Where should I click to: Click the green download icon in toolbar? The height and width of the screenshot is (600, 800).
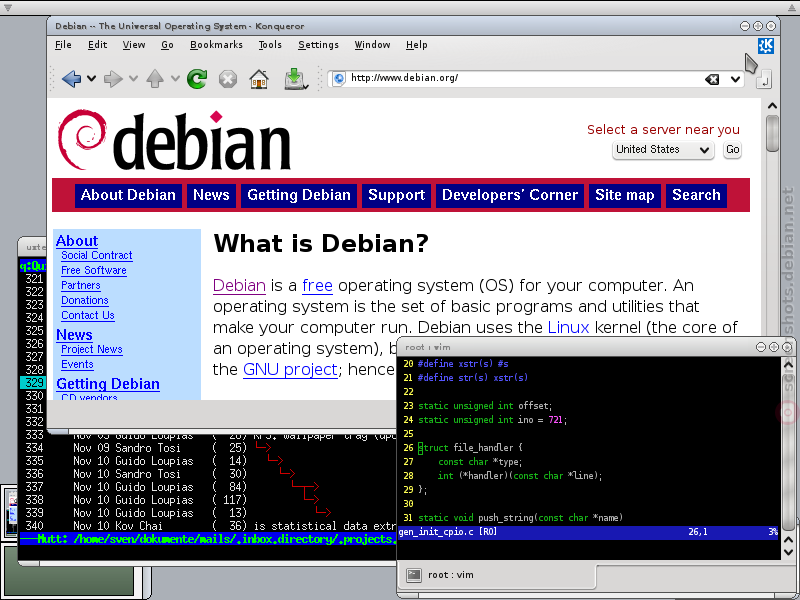295,79
